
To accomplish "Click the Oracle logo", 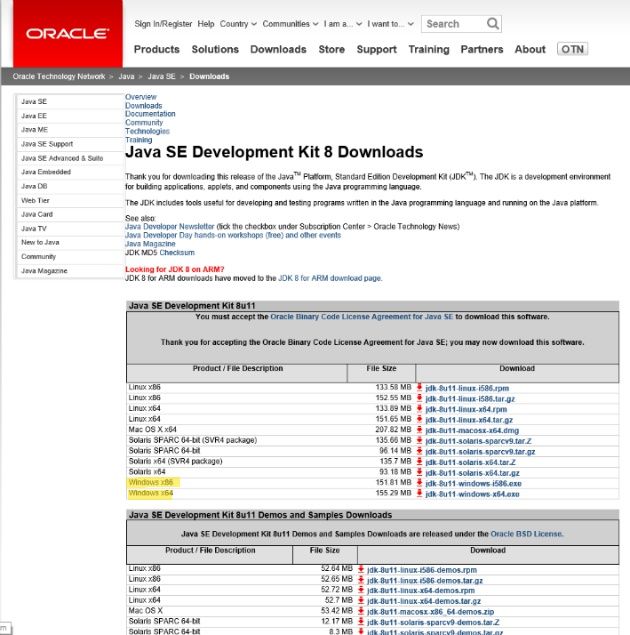I will click(68, 34).
